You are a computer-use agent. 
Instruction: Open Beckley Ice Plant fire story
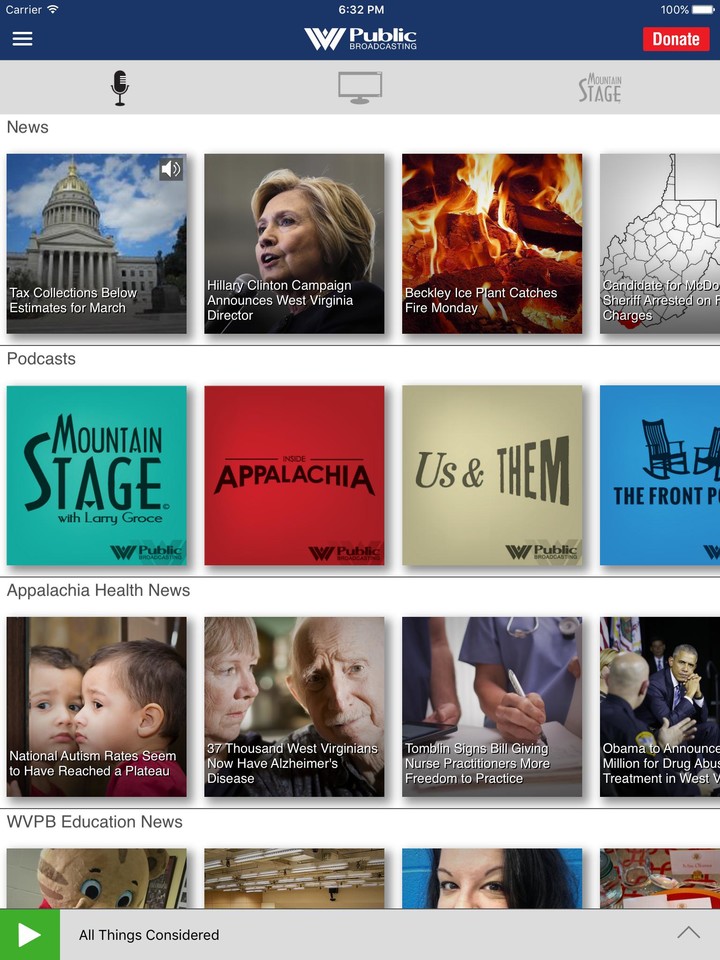pyautogui.click(x=492, y=244)
